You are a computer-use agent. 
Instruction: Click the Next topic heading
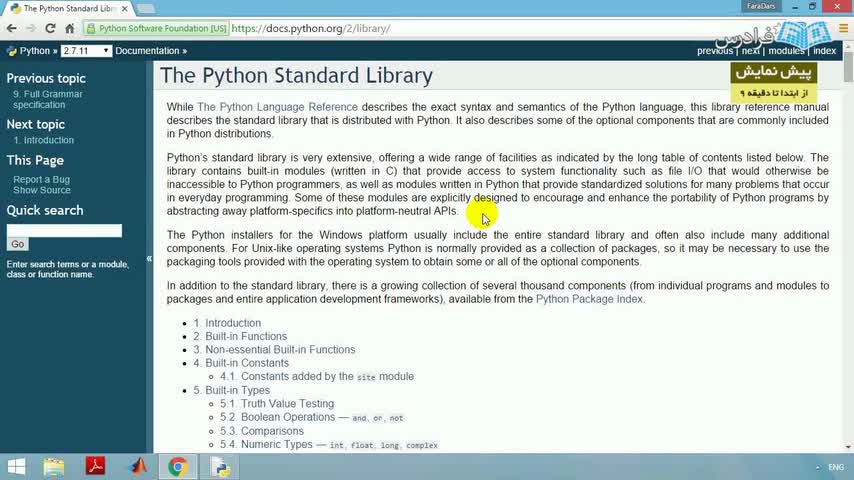pos(35,124)
